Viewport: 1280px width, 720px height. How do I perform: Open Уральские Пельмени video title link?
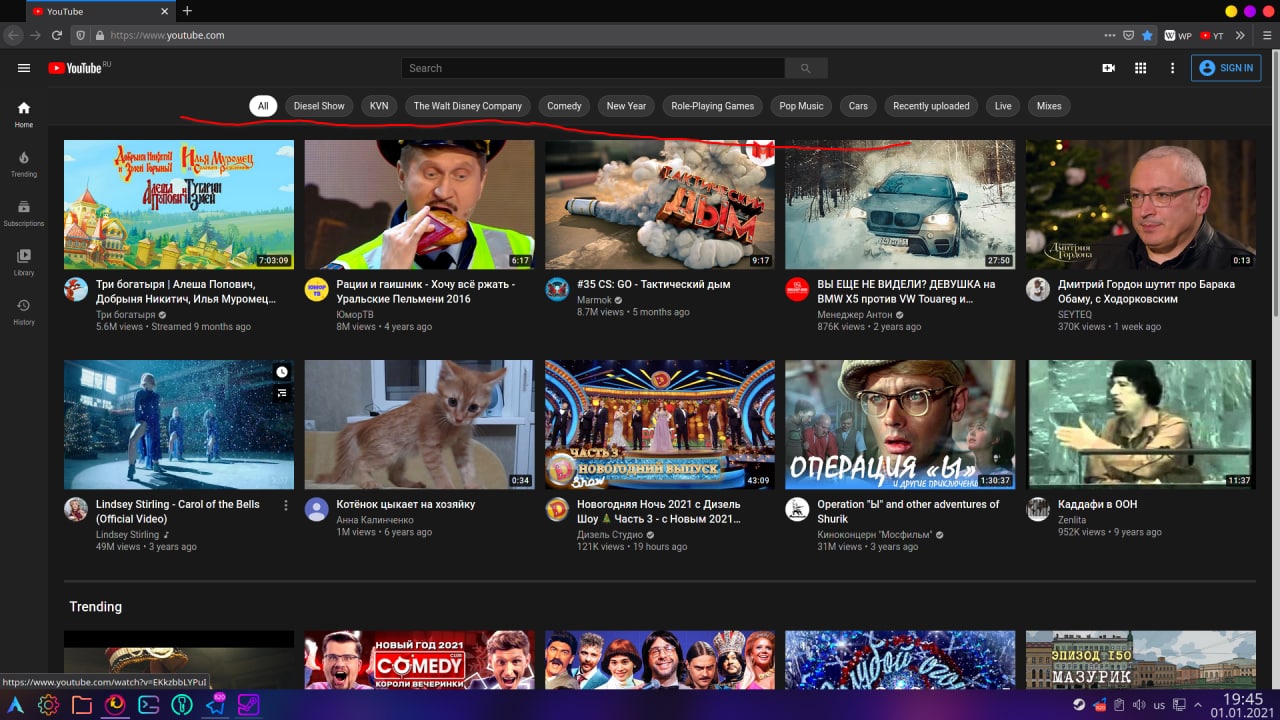coord(426,291)
